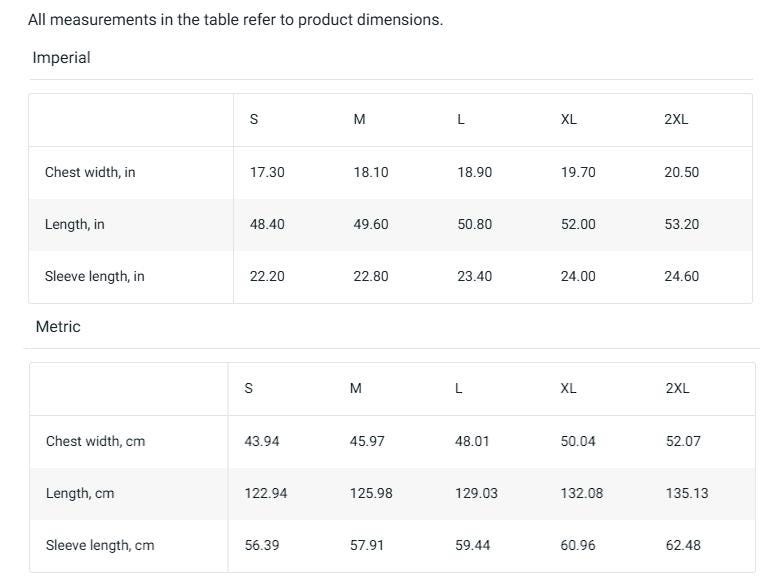
Task: Click the 17.30 chest width cell
Action: tap(267, 172)
